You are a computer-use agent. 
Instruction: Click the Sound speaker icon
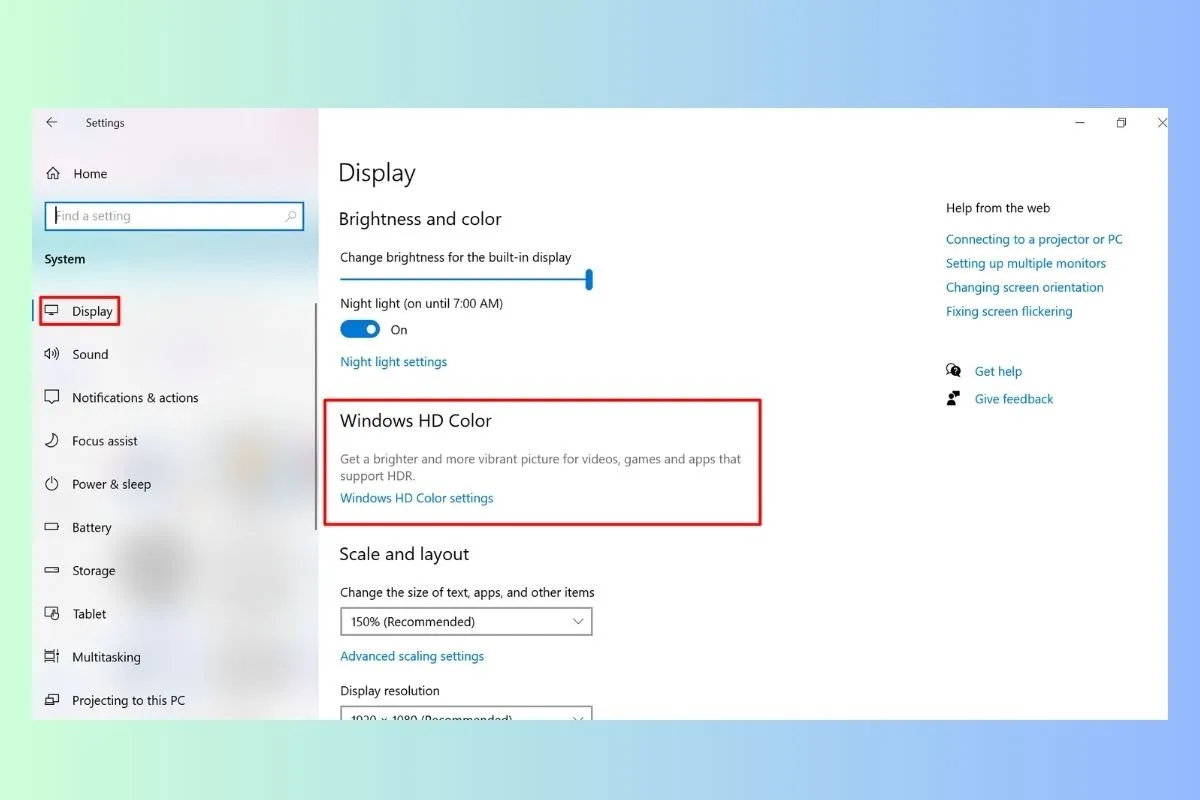[52, 354]
